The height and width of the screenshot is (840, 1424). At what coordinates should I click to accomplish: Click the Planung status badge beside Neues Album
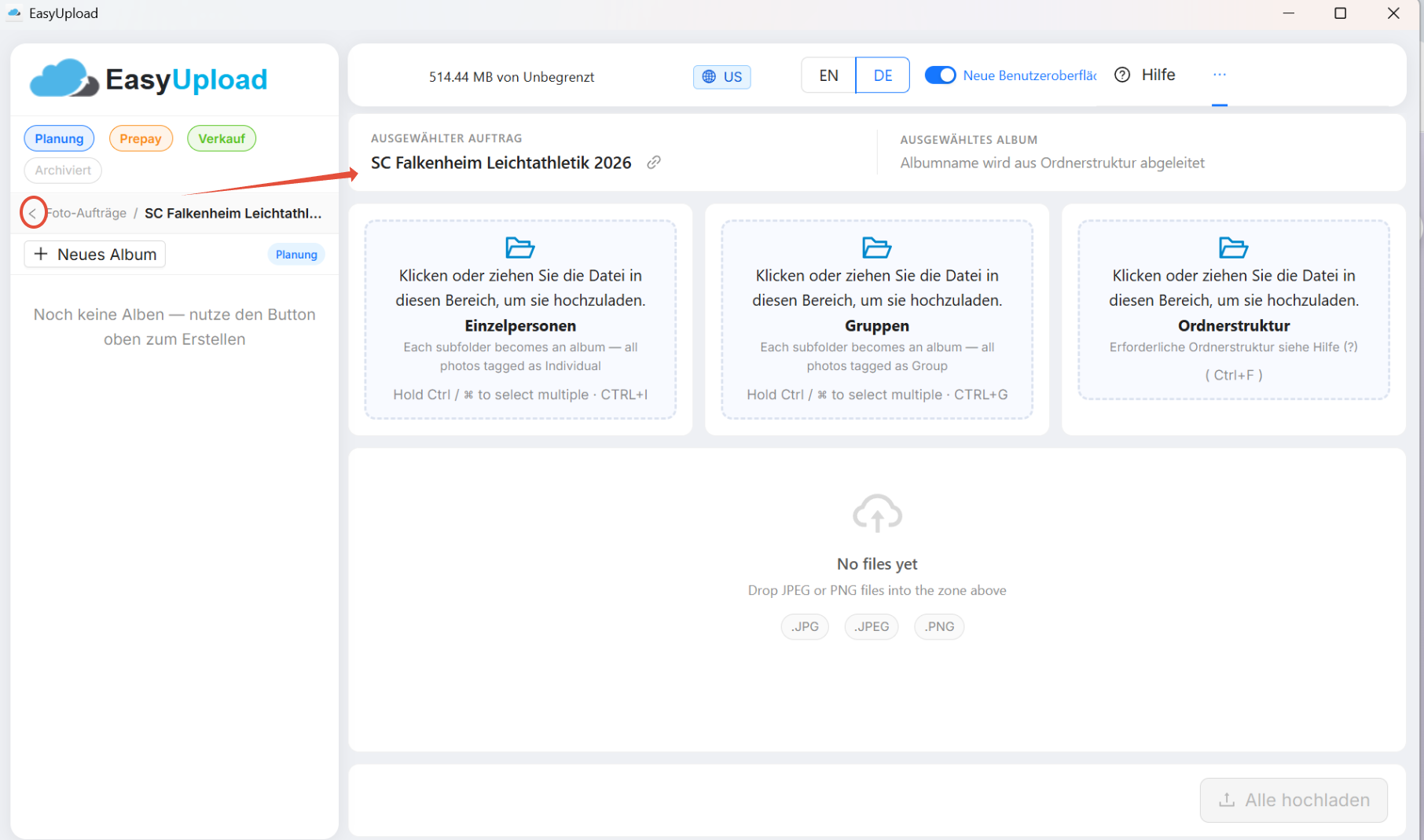click(296, 255)
